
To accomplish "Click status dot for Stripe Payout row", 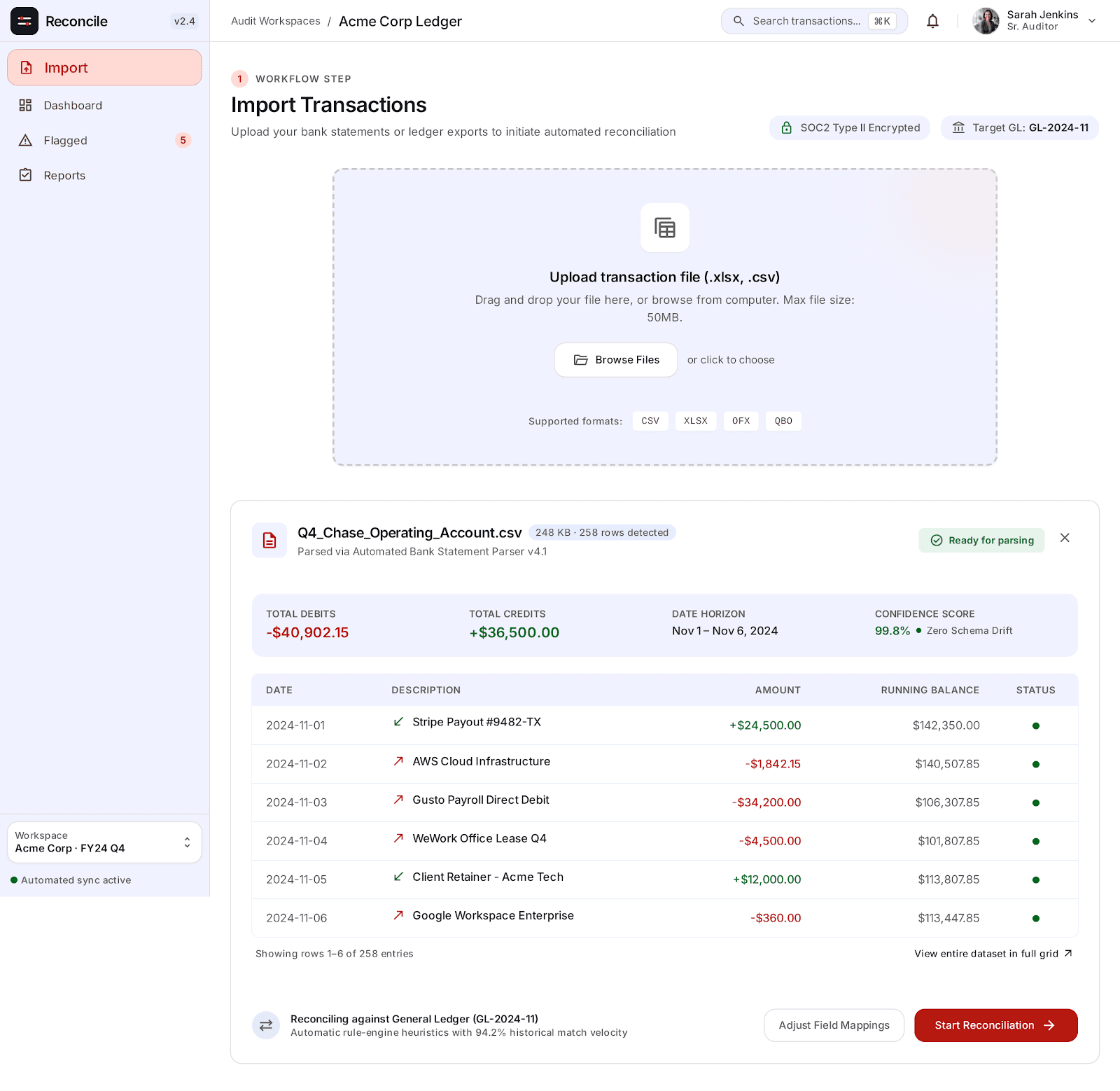I will pos(1036,725).
